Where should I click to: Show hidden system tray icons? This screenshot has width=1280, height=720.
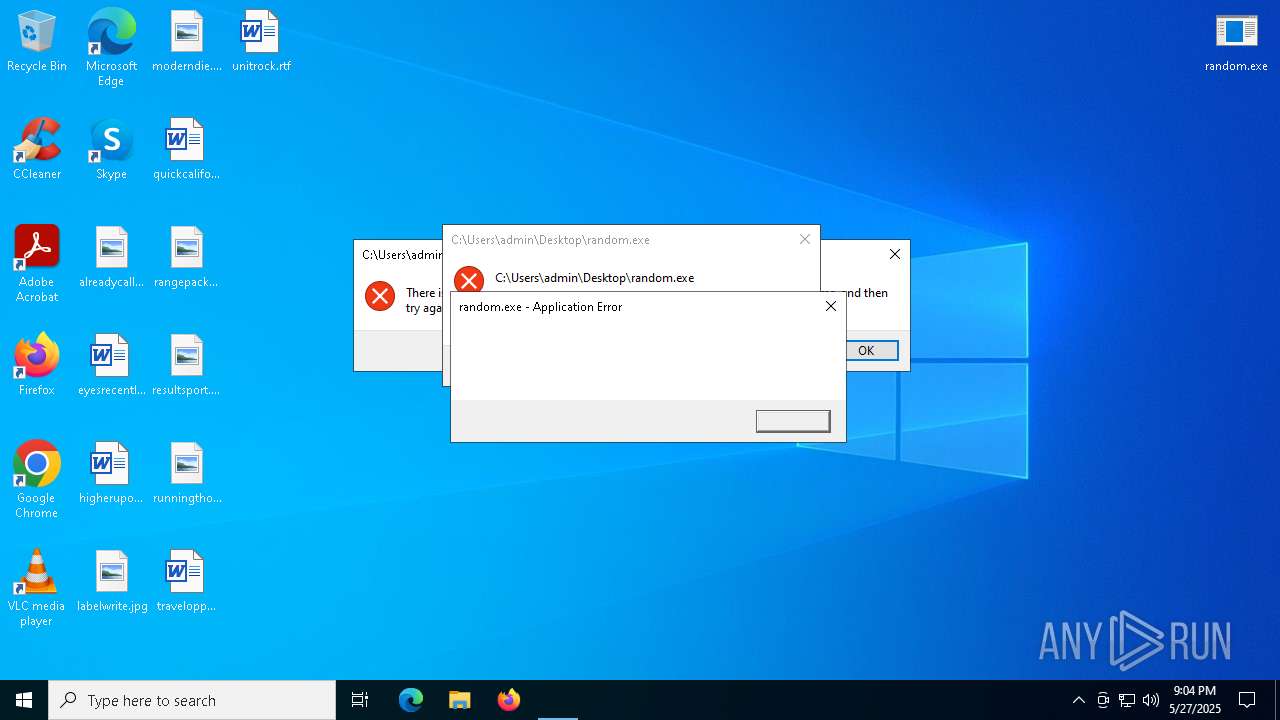point(1078,700)
